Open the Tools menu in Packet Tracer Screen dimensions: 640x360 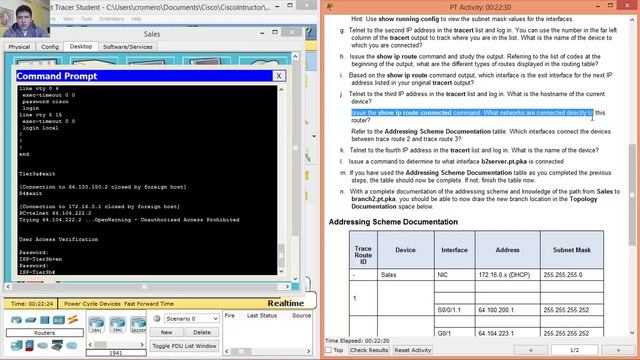point(87,19)
